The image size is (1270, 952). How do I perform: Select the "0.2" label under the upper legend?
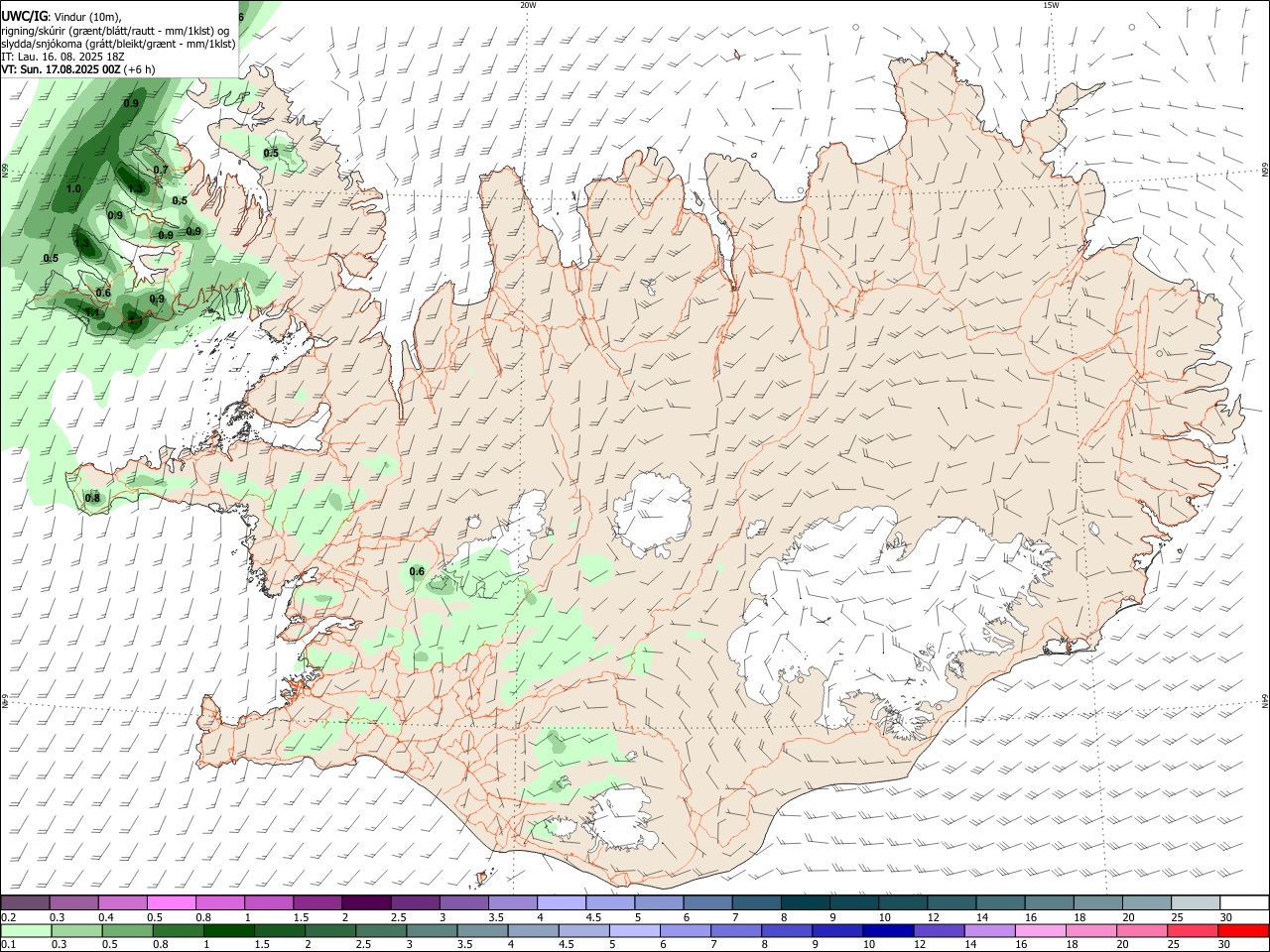pyautogui.click(x=8, y=917)
